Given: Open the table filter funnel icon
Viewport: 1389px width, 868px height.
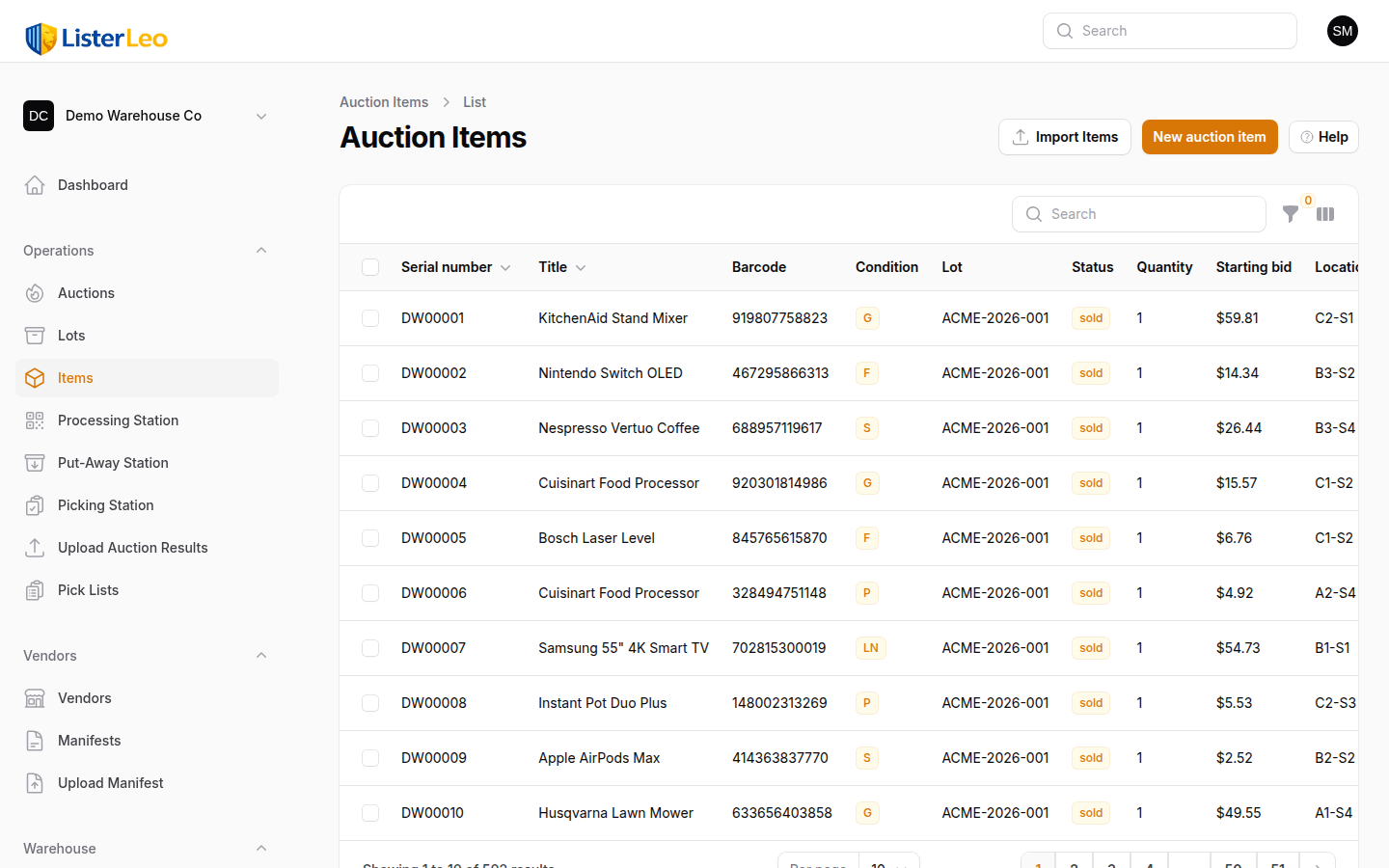Looking at the screenshot, I should (x=1290, y=214).
